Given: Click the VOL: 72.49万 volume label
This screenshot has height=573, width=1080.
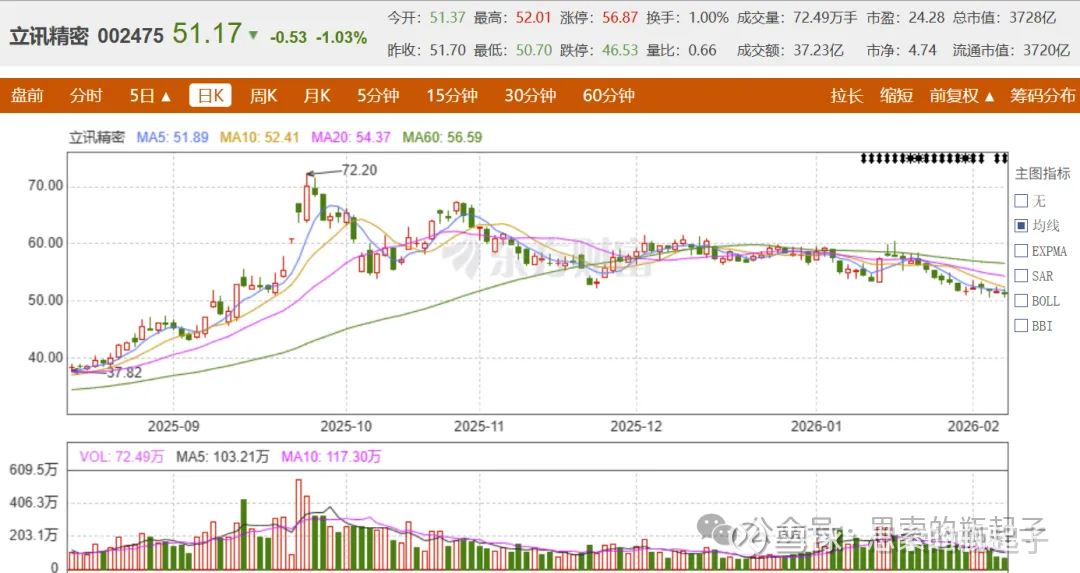Looking at the screenshot, I should (x=121, y=457).
